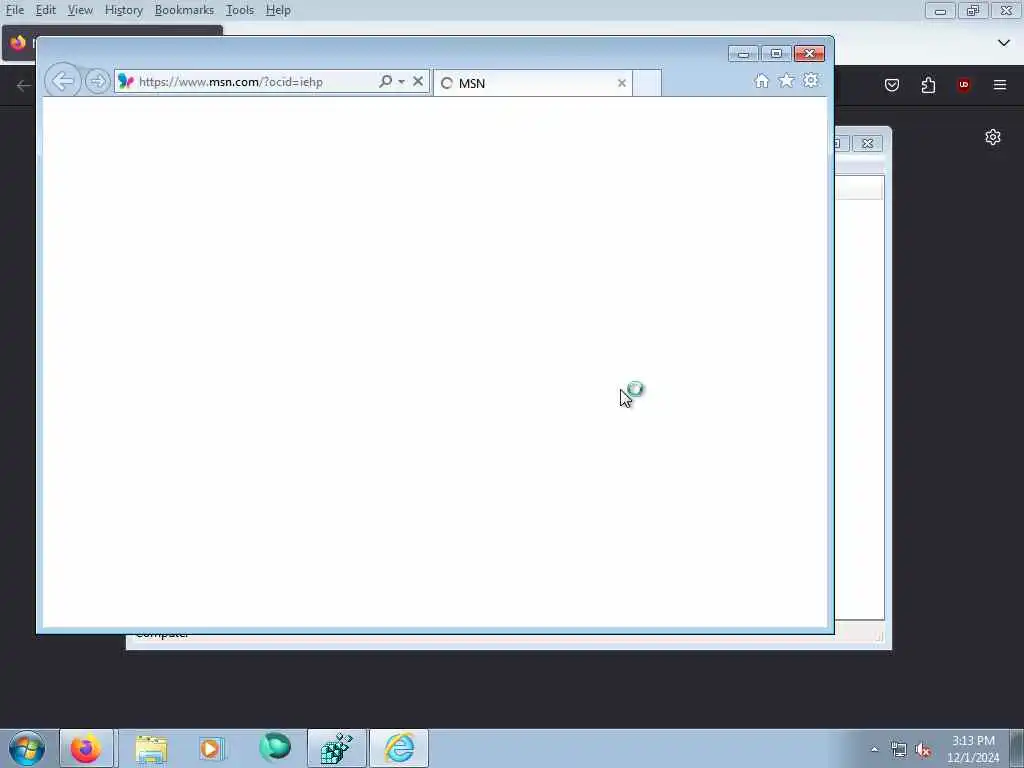Open Internet Explorer tools gear
The height and width of the screenshot is (768, 1024).
point(810,80)
